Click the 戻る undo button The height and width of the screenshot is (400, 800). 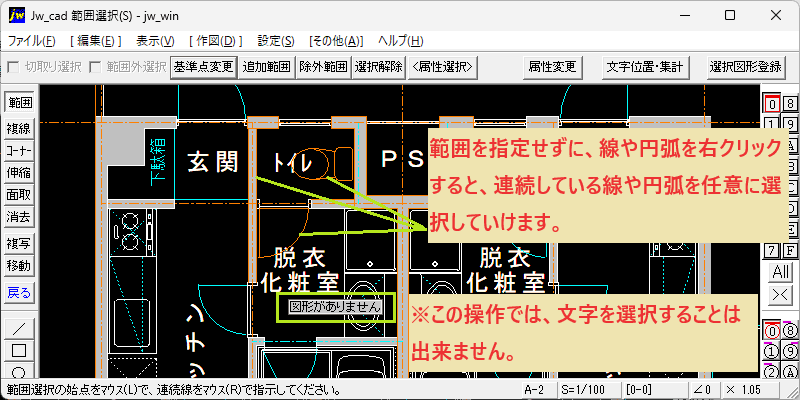19,293
